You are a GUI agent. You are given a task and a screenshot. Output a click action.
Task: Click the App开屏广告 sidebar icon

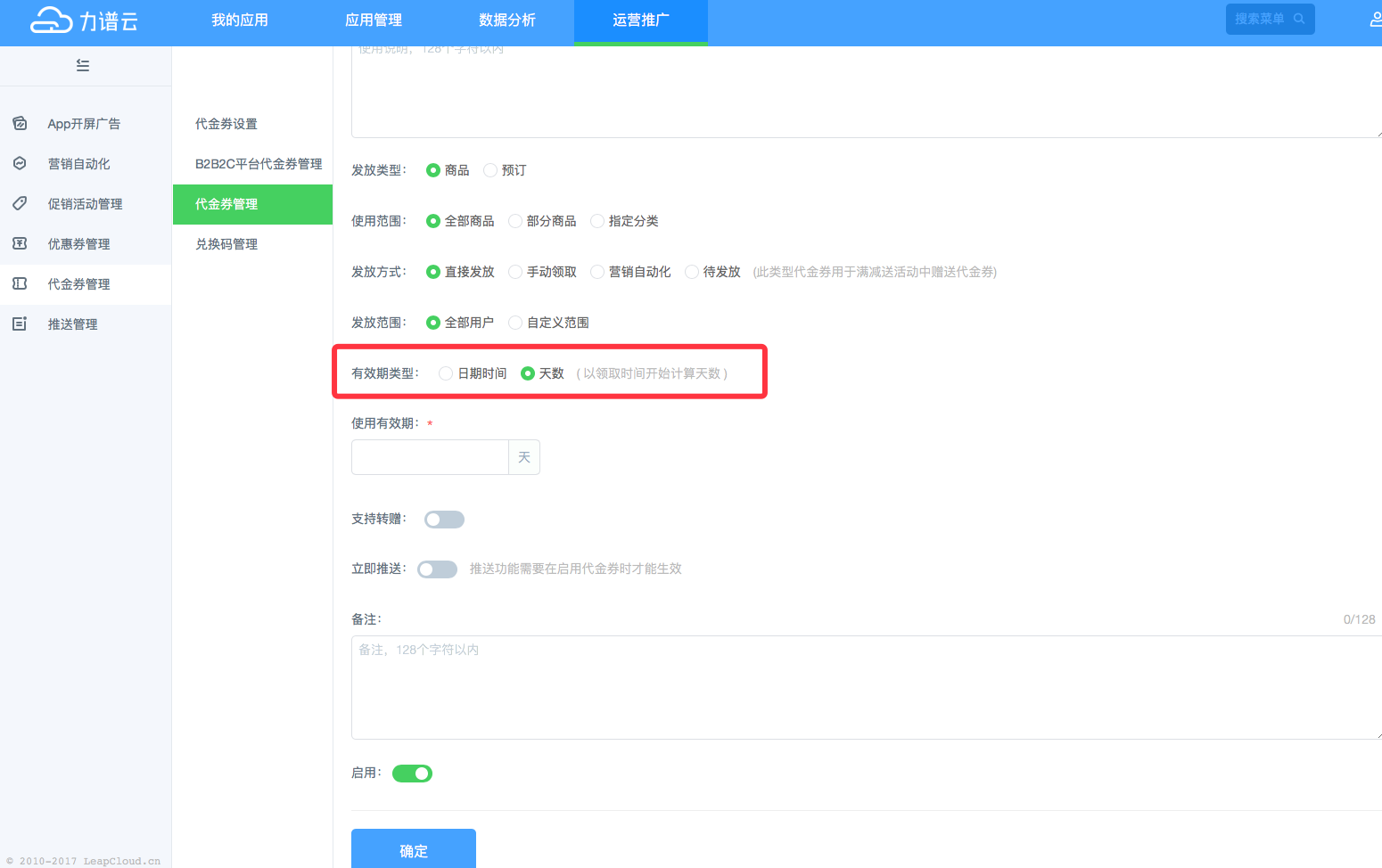point(20,123)
